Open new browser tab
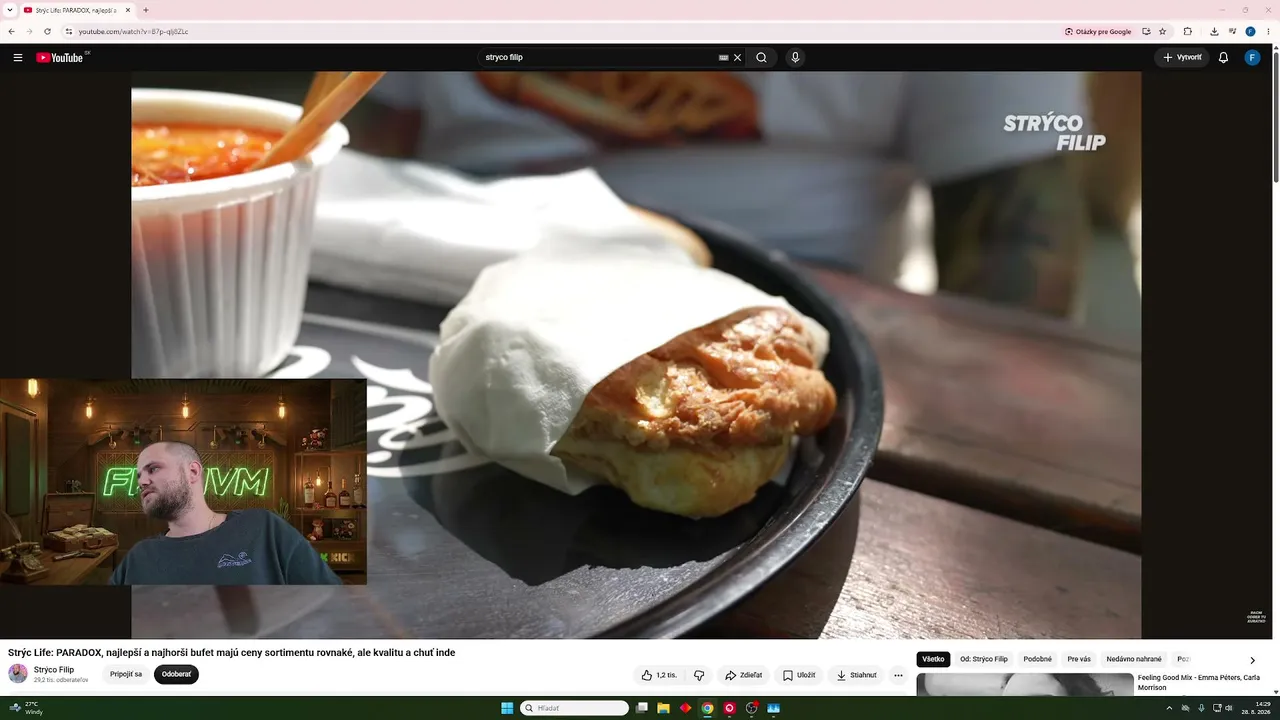Screen dimensions: 1280x720 pyautogui.click(x=146, y=10)
